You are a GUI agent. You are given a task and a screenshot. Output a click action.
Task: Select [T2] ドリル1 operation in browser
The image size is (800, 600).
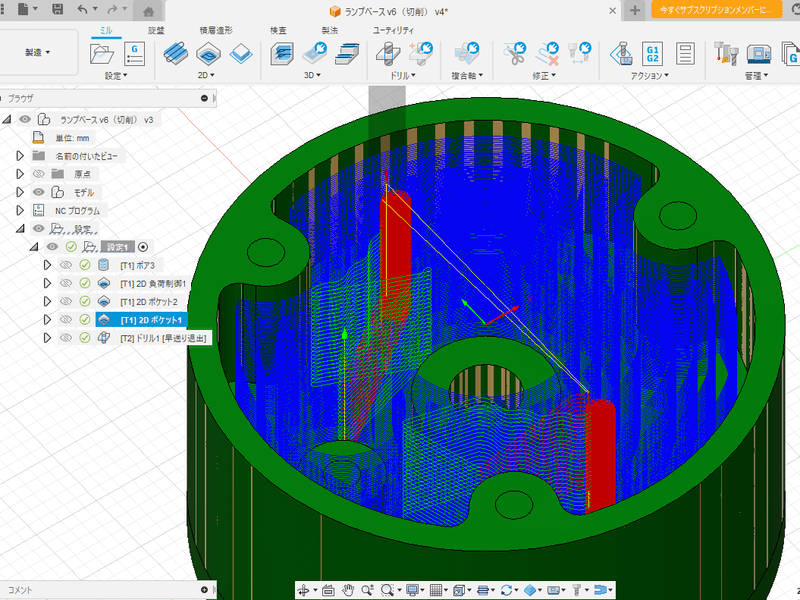pos(162,338)
